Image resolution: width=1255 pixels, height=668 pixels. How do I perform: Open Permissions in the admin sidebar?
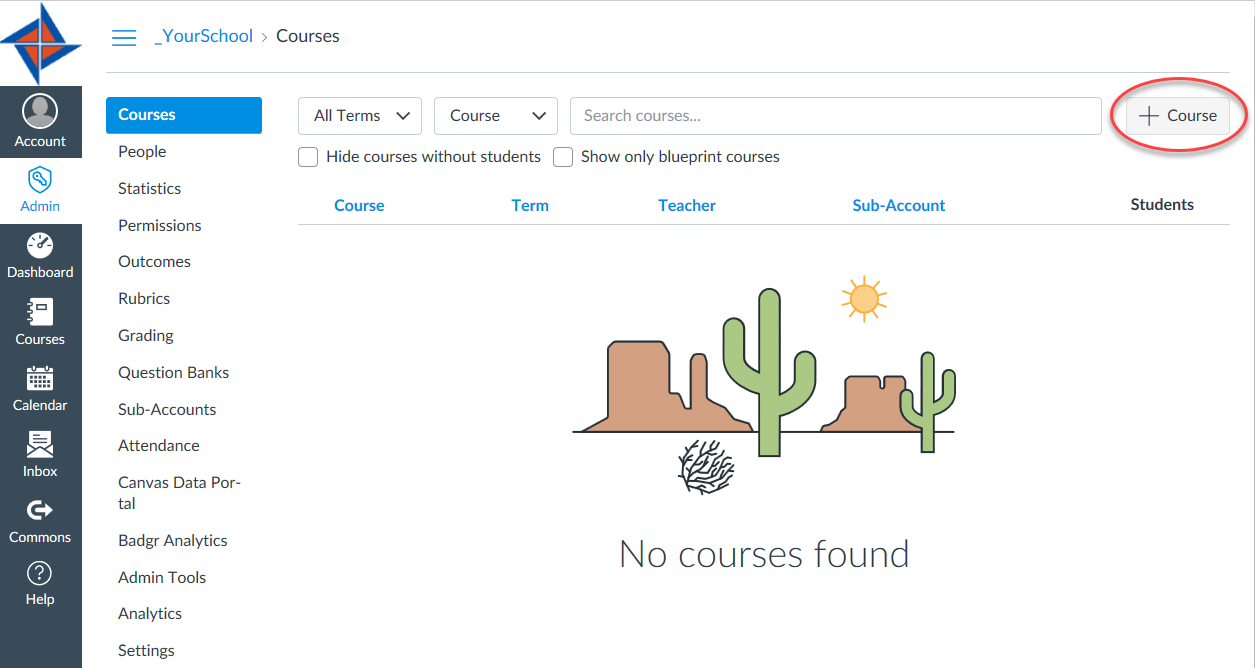[x=160, y=226]
